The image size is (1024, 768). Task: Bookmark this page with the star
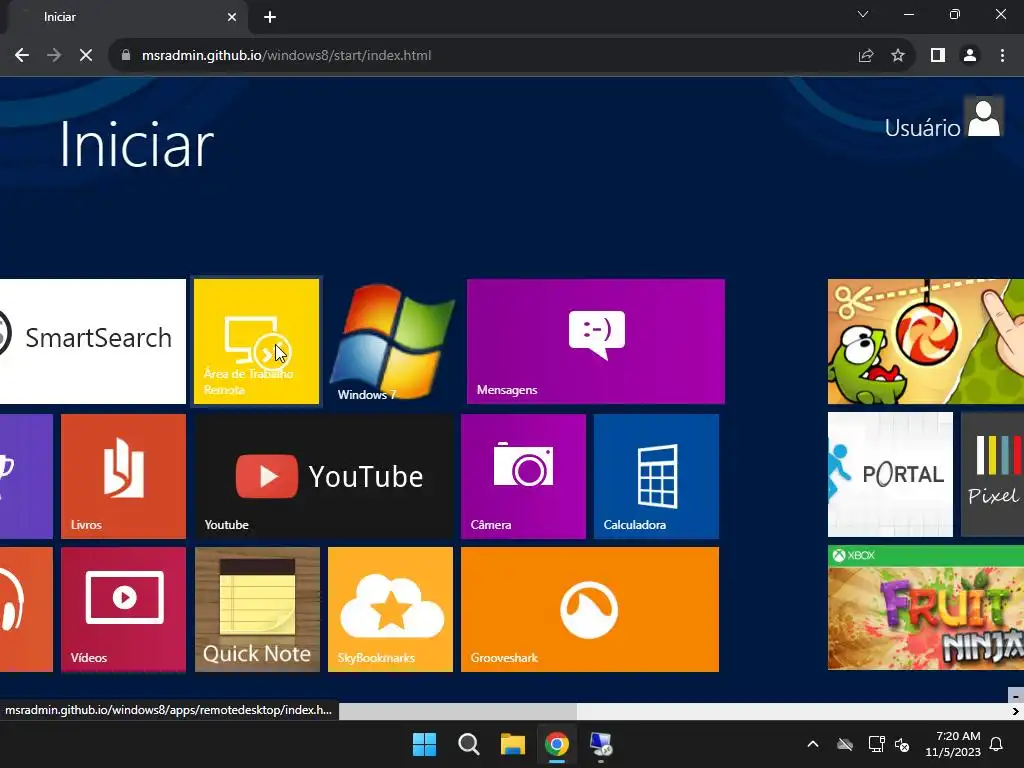[x=898, y=56]
